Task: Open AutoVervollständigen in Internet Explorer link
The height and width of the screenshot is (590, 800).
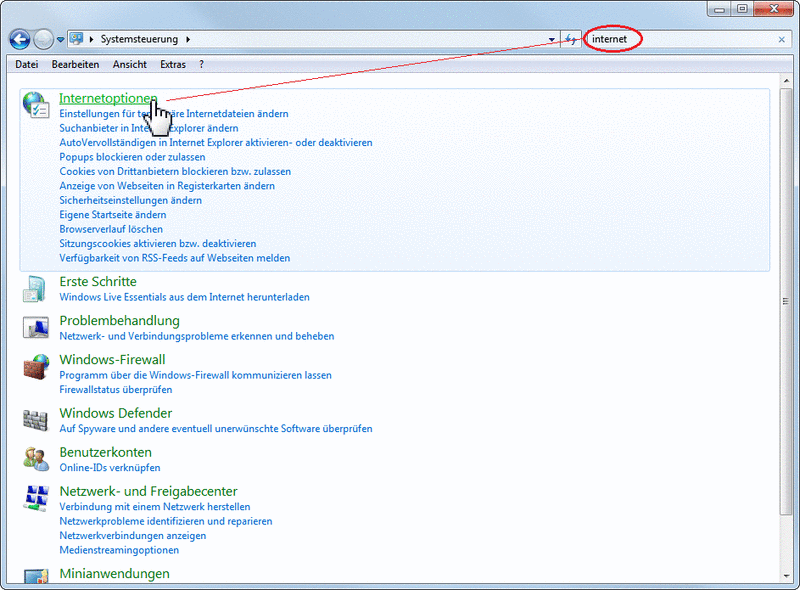Action: [x=216, y=142]
